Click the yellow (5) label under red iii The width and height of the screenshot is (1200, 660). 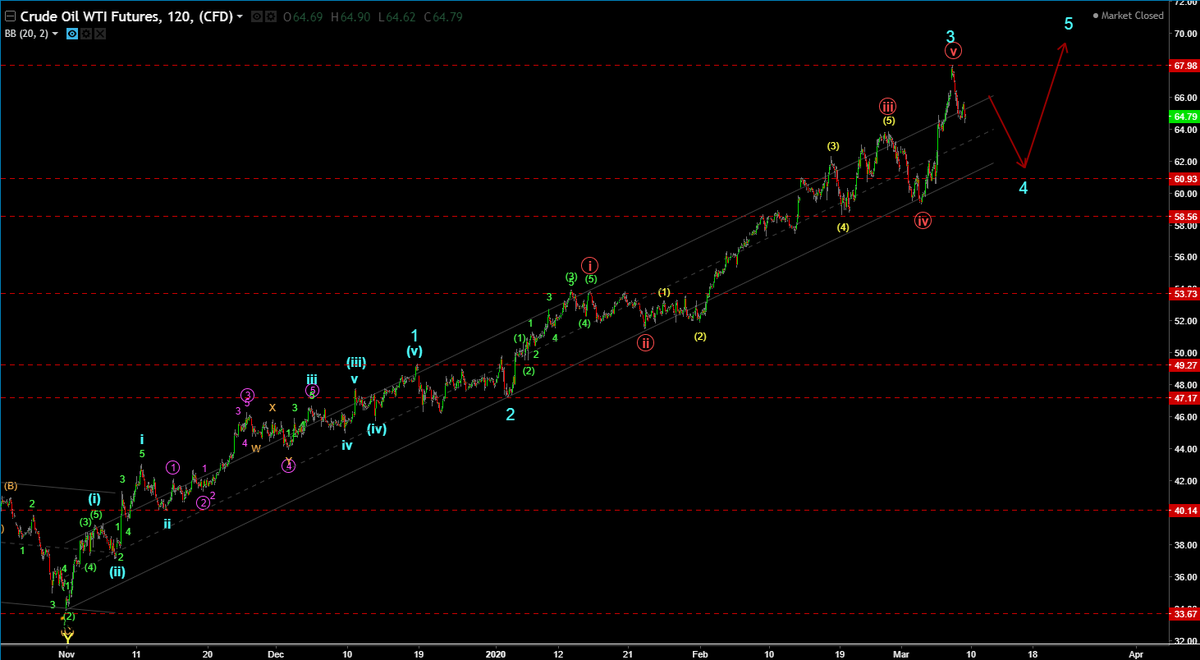pos(888,121)
